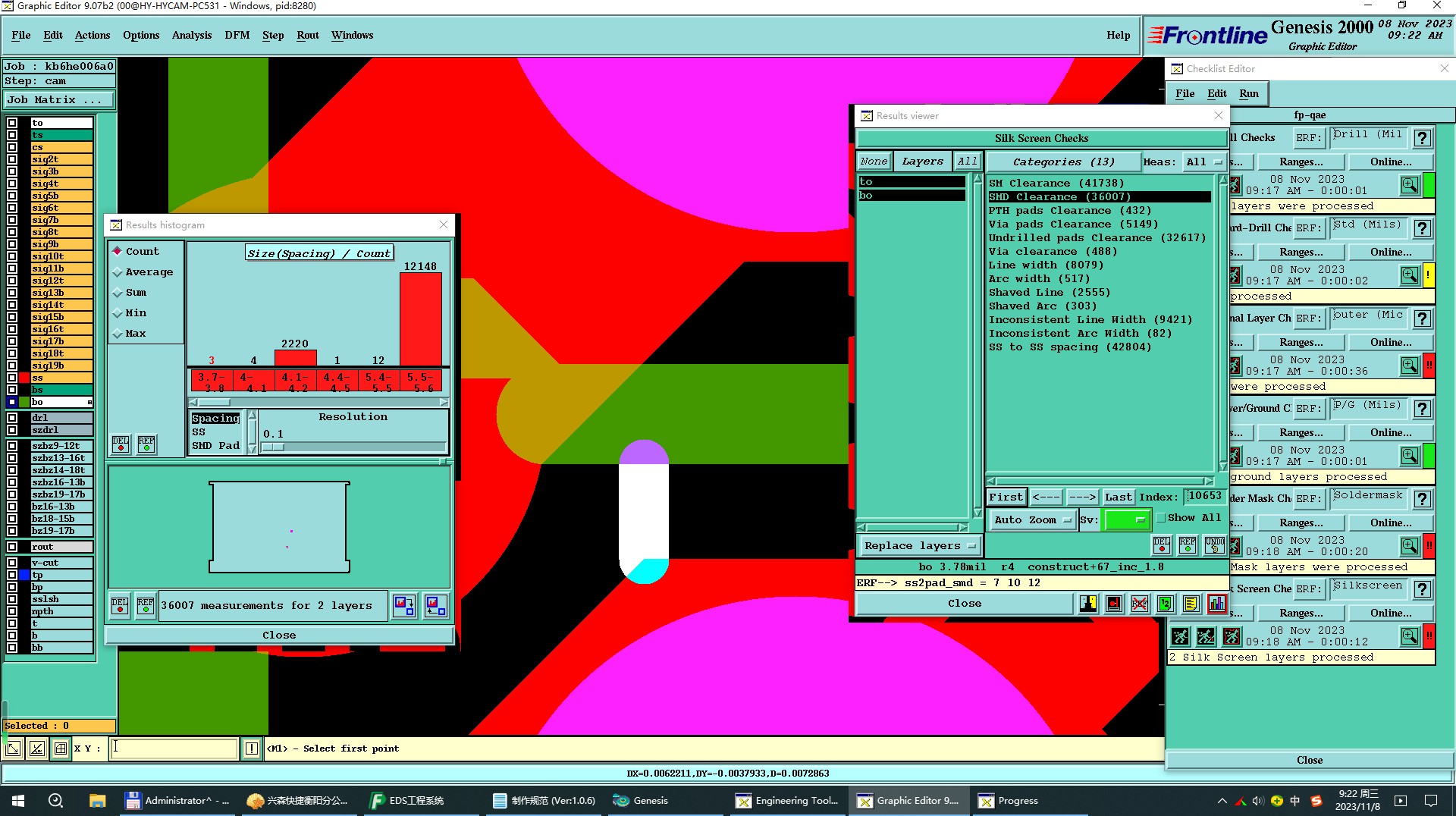This screenshot has height=816, width=1456.
Task: Click the Close button in Checklist Editor
Action: point(1310,760)
